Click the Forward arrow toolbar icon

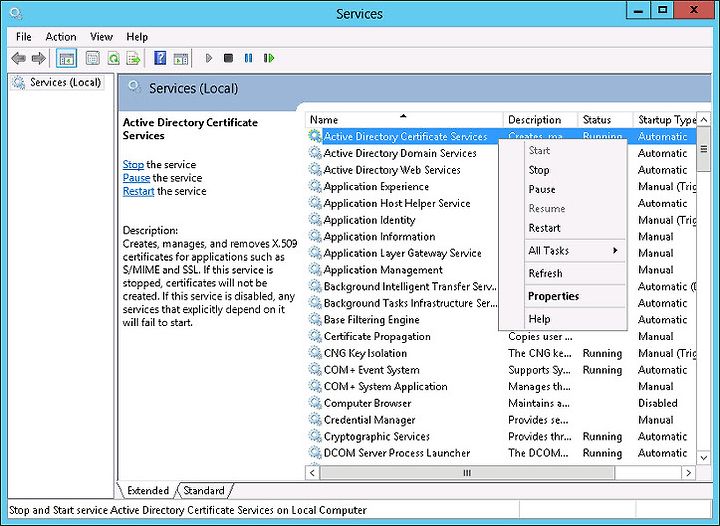click(39, 58)
